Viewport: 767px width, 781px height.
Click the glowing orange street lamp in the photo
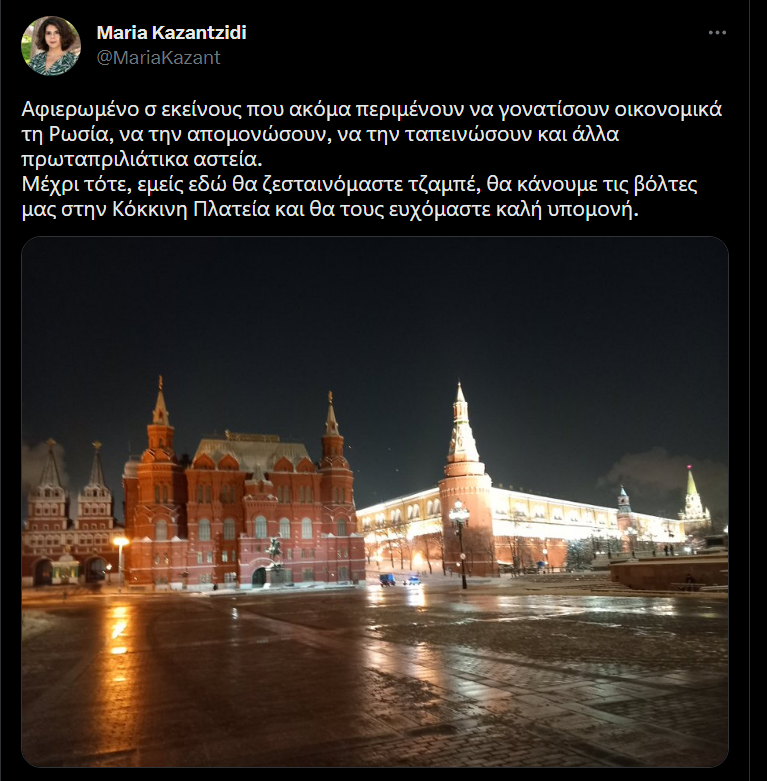point(120,541)
